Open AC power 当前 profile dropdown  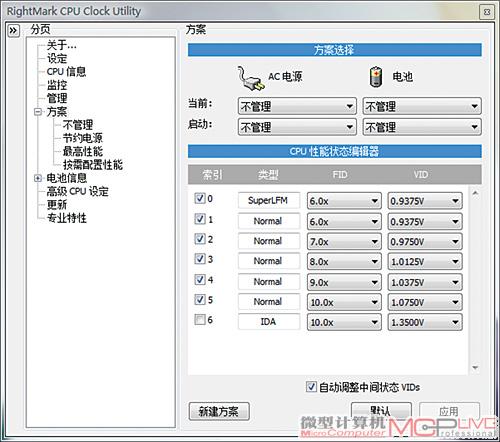point(297,106)
